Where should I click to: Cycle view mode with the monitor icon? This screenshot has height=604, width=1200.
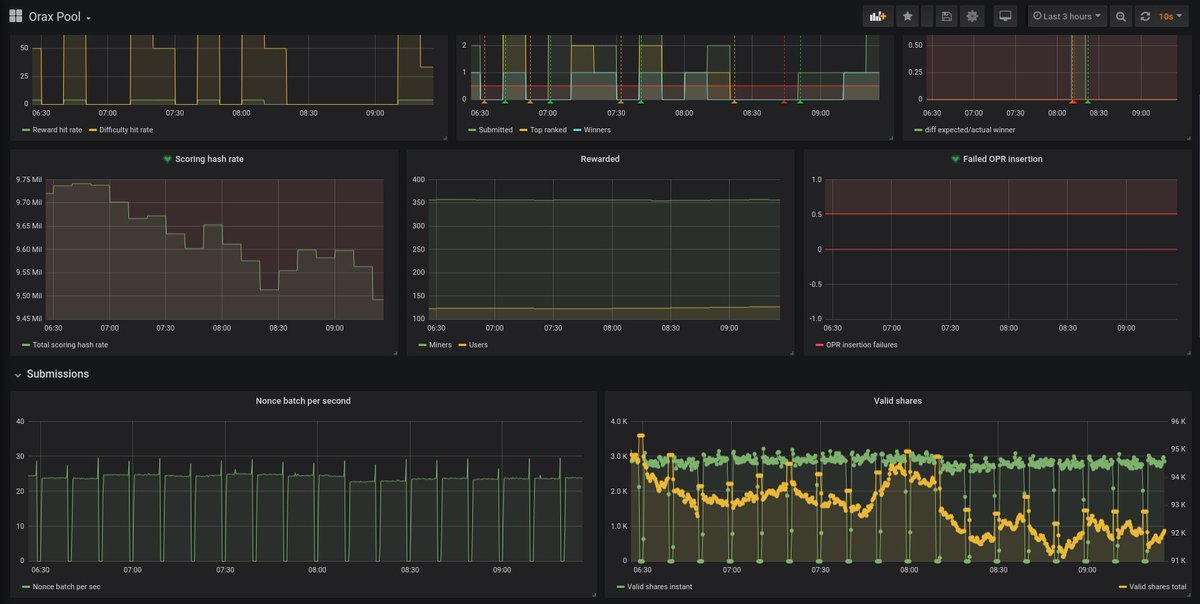click(1006, 16)
